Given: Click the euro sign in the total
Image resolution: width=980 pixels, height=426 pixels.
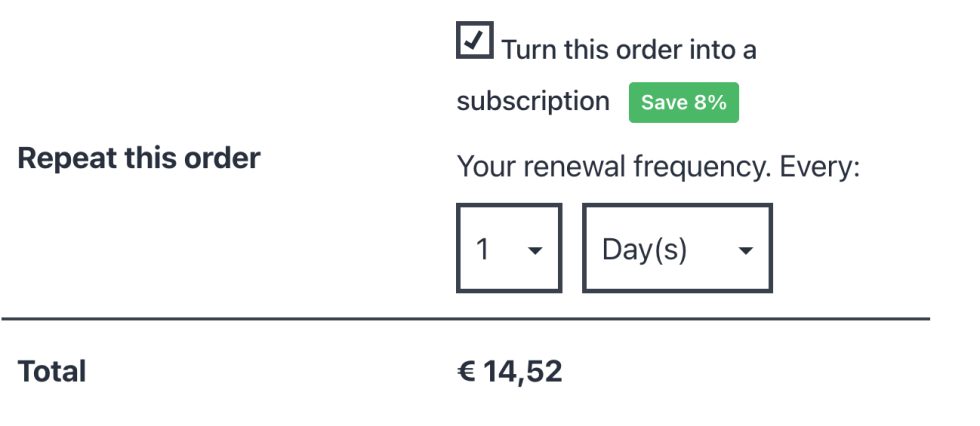Looking at the screenshot, I should point(466,372).
